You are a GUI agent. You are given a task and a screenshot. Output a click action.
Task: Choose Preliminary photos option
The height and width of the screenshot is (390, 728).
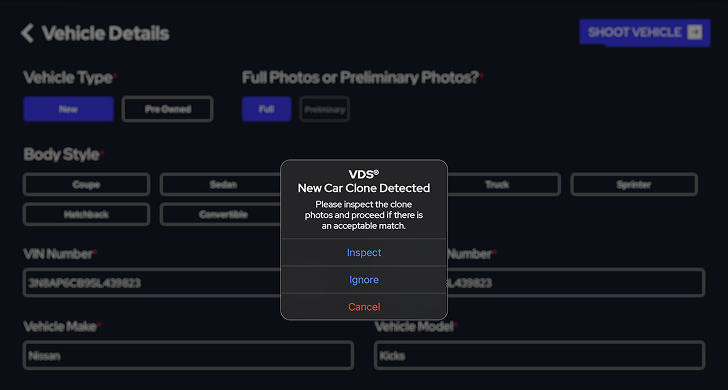pos(325,110)
